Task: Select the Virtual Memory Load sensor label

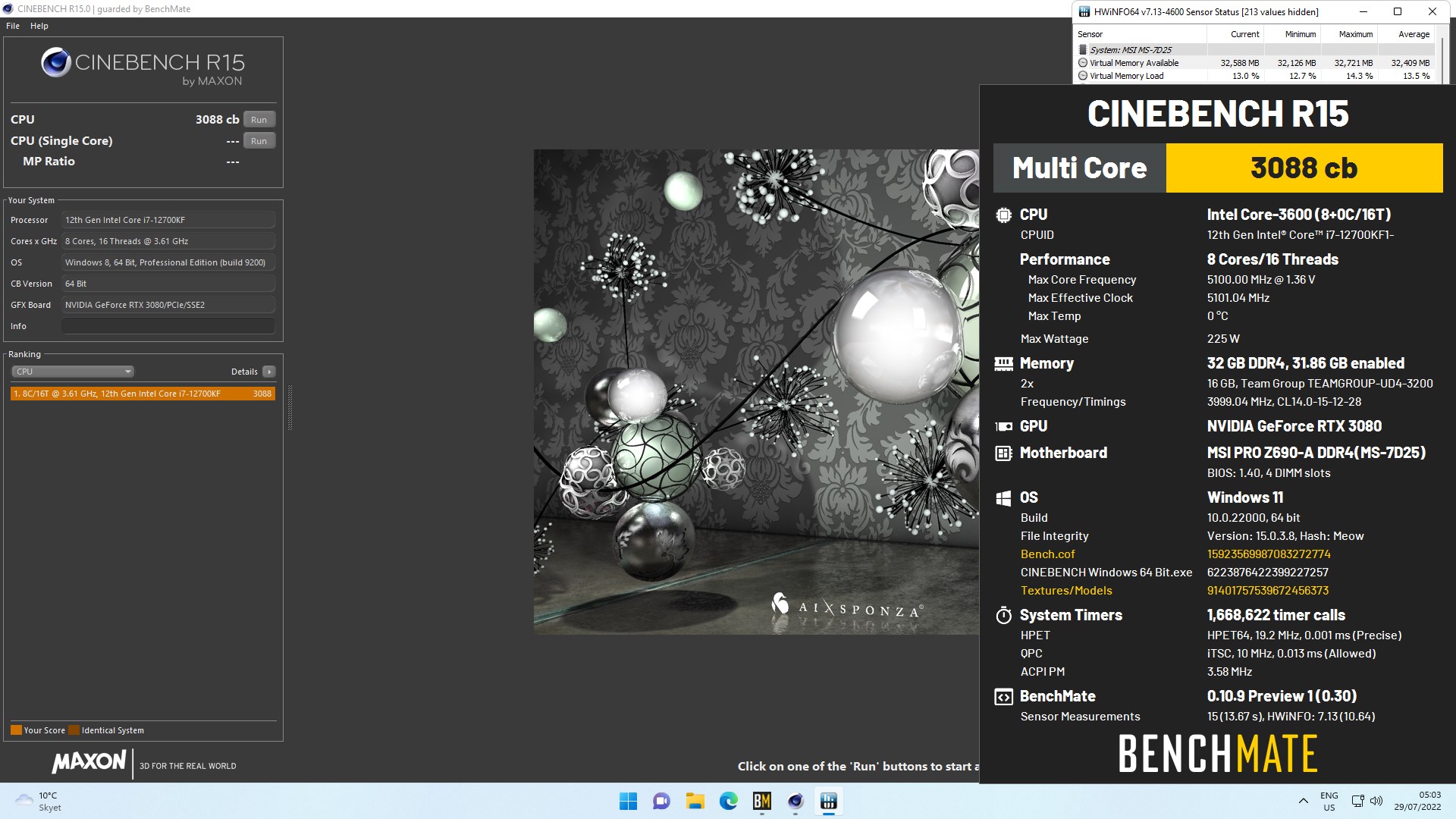Action: coord(1126,76)
